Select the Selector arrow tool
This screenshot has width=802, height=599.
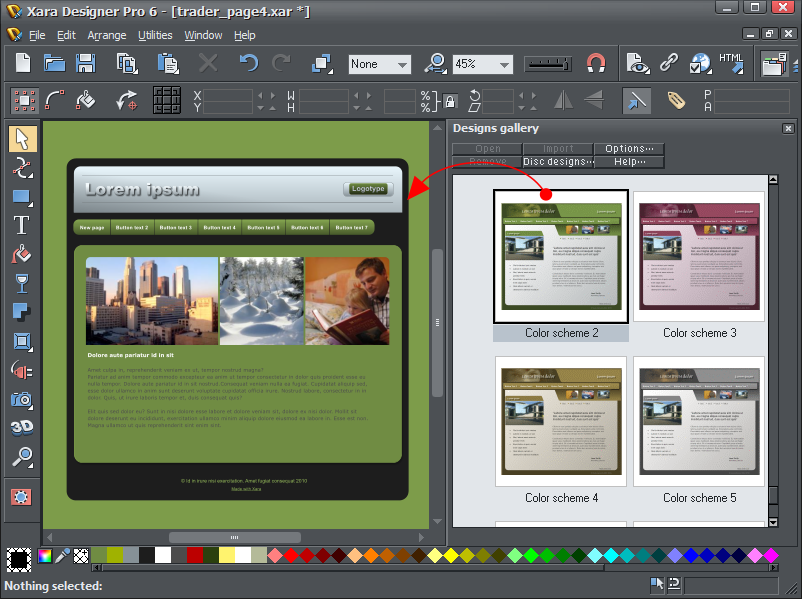pyautogui.click(x=23, y=139)
